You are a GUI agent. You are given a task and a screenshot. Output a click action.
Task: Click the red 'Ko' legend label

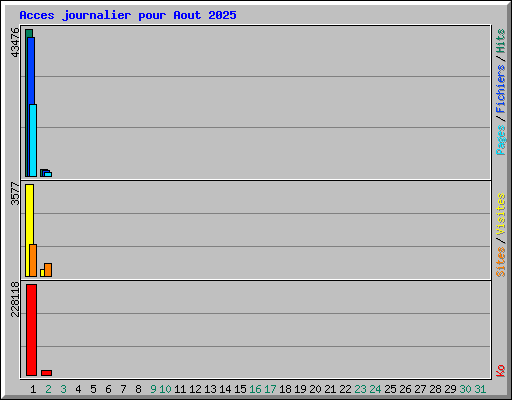pos(501,371)
